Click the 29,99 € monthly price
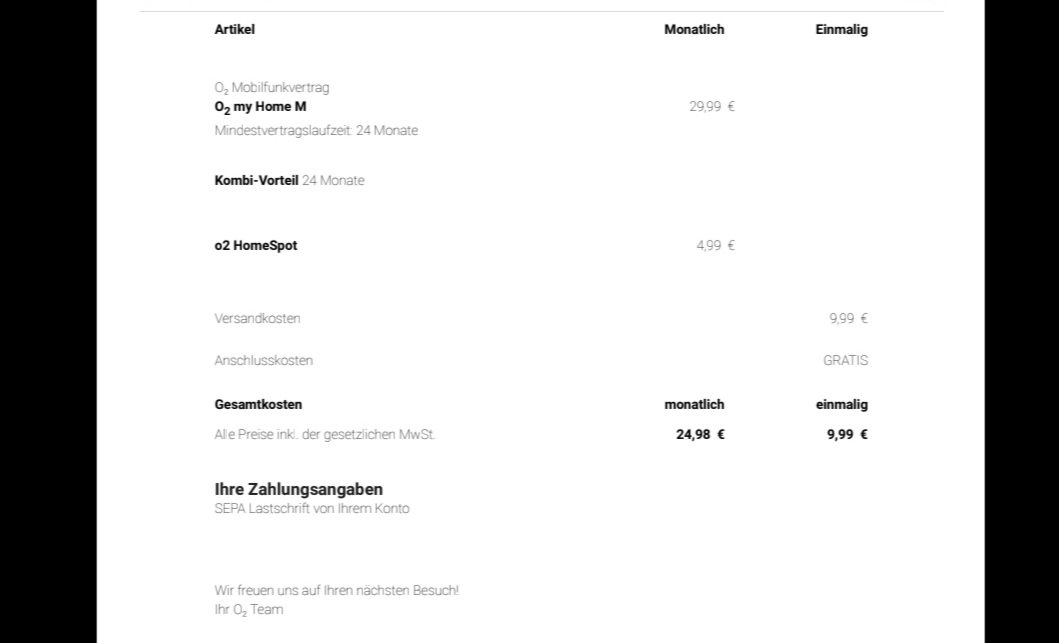This screenshot has height=643, width=1059. (712, 107)
